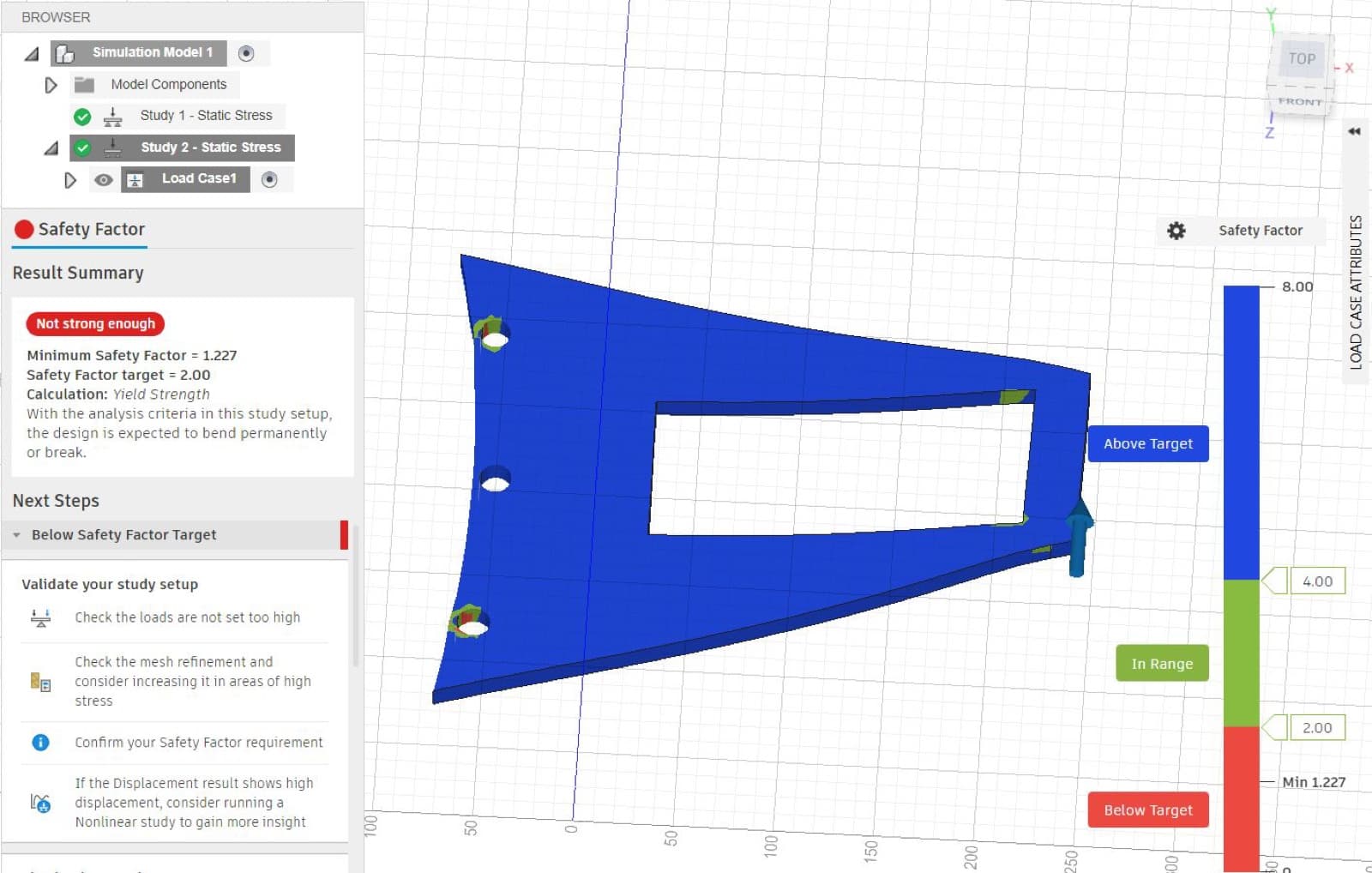Activate Simulation Model 1 radio button
This screenshot has height=873, width=1372.
[x=246, y=53]
